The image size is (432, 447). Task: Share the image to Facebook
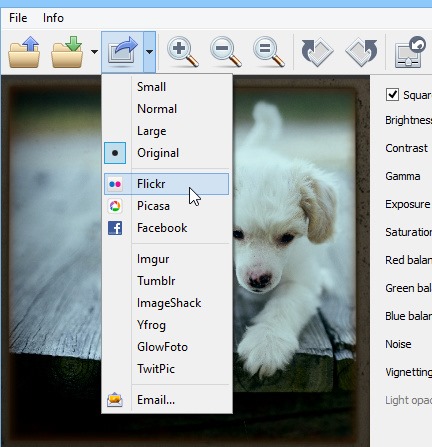point(167,228)
